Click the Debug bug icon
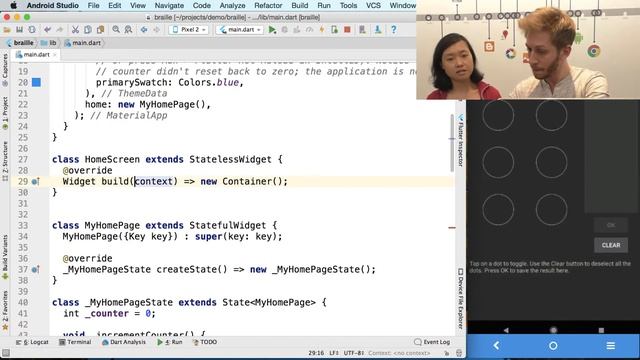The image size is (640, 360). (285, 30)
